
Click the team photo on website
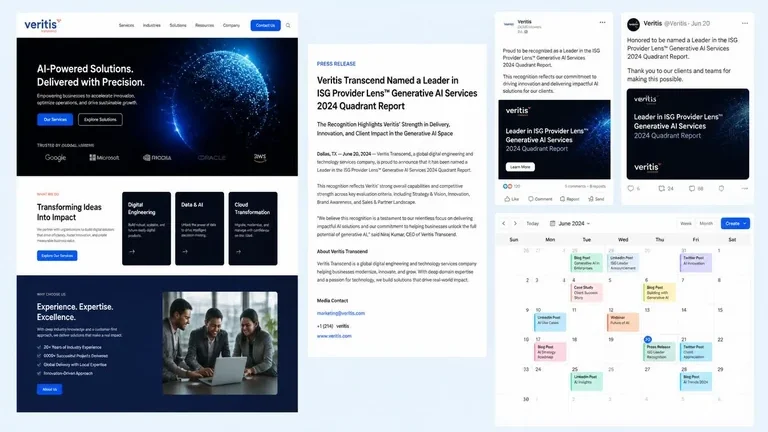click(220, 343)
